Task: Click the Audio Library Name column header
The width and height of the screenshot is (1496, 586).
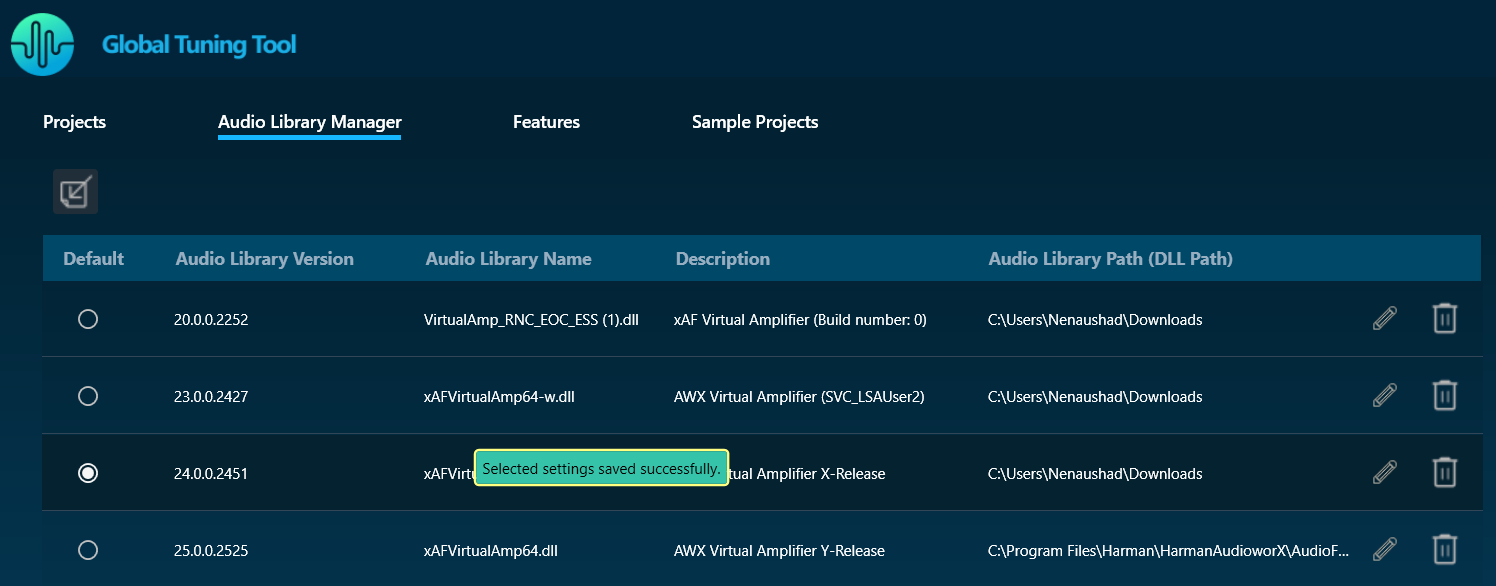Action: [508, 259]
